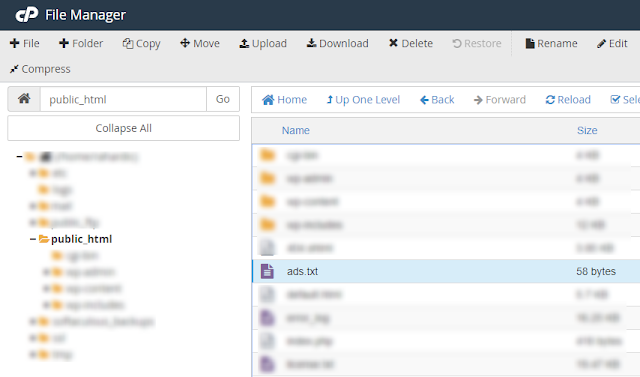The width and height of the screenshot is (640, 377).
Task: Sort files by Size column
Action: coord(587,131)
